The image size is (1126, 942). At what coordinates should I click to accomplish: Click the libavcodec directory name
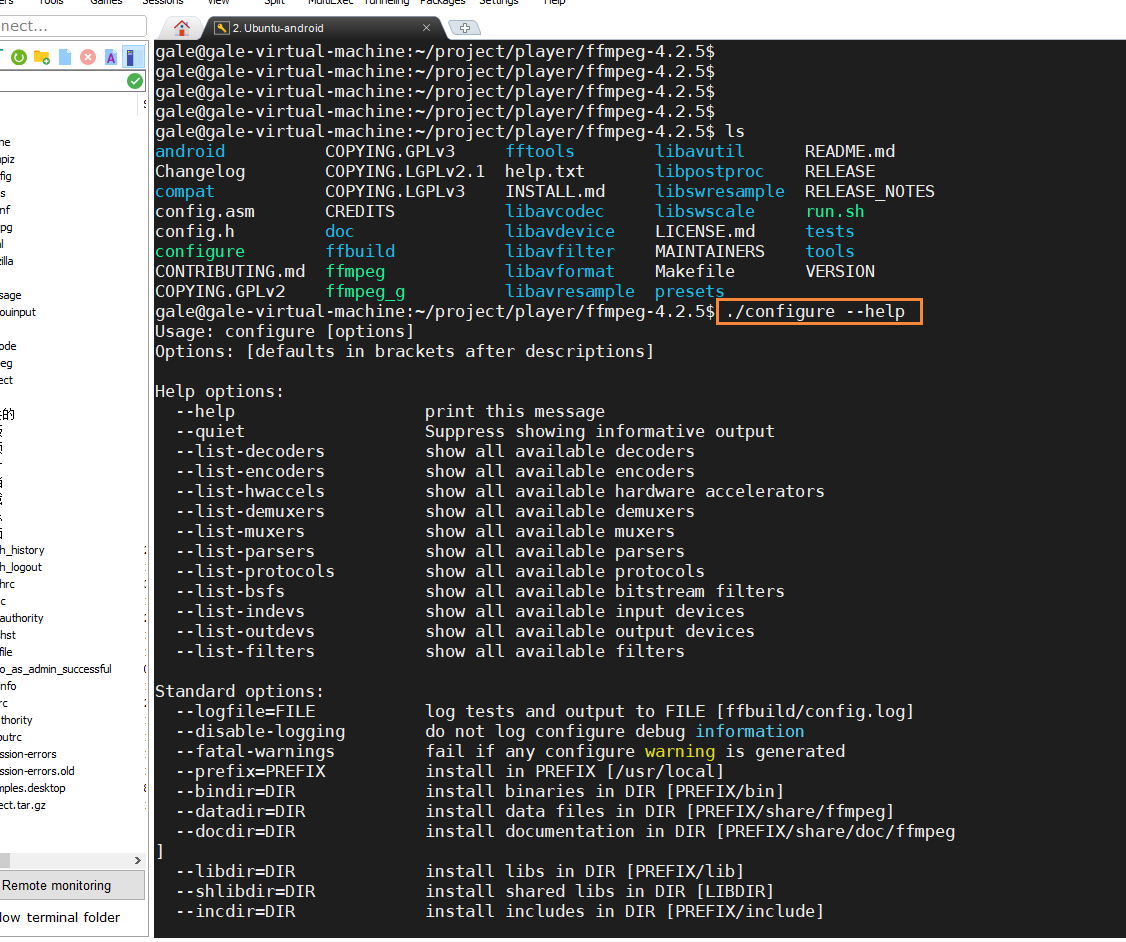pyautogui.click(x=554, y=212)
